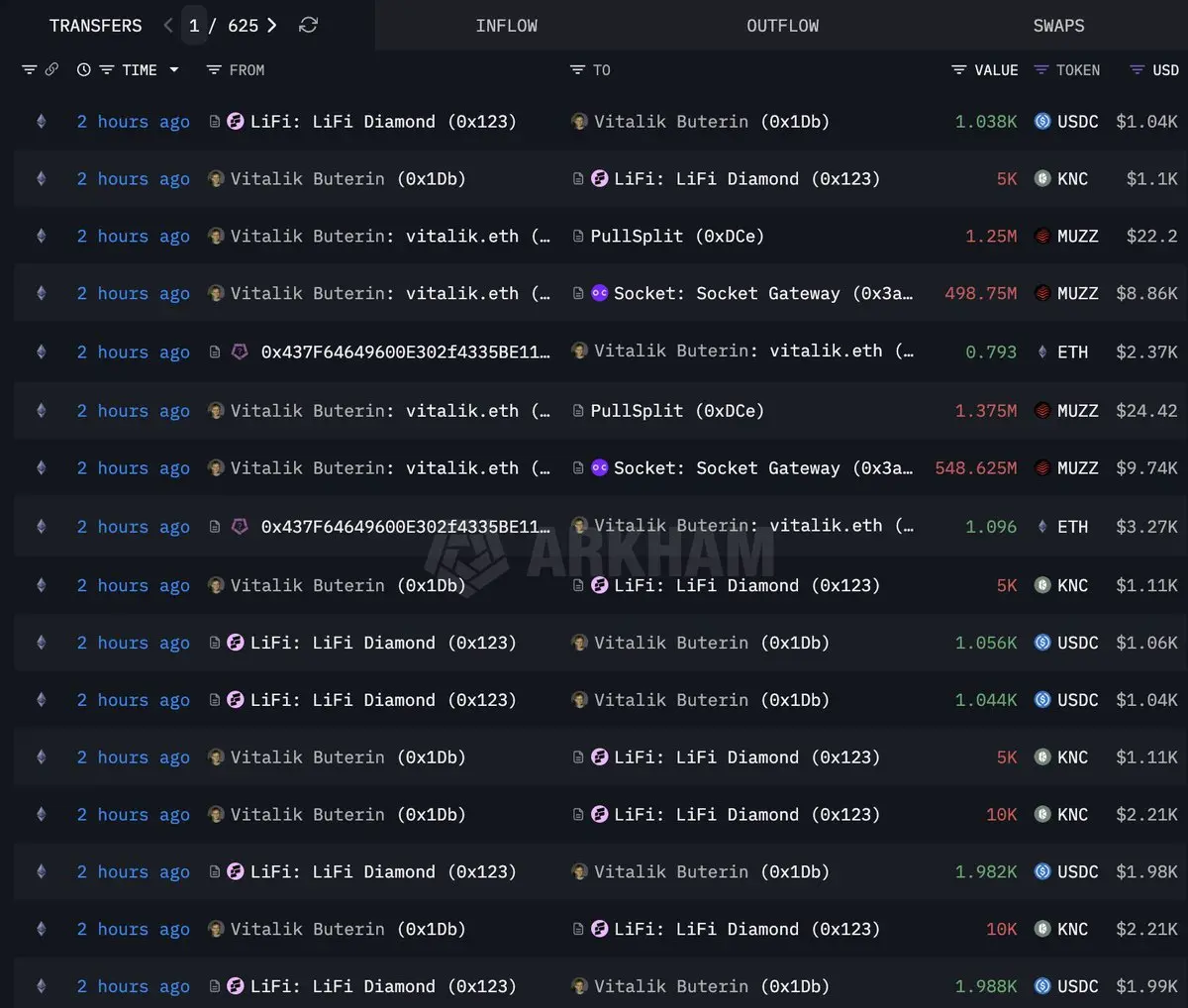Open USDC token in 1.056K row
Screen dimensions: 1188x1008
coord(1067,643)
